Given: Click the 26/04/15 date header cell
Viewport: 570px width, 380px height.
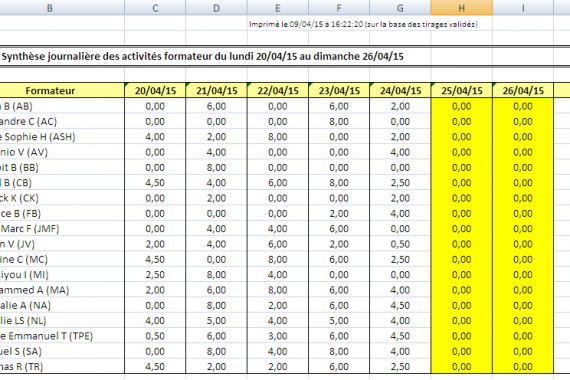Looking at the screenshot, I should 523,91.
